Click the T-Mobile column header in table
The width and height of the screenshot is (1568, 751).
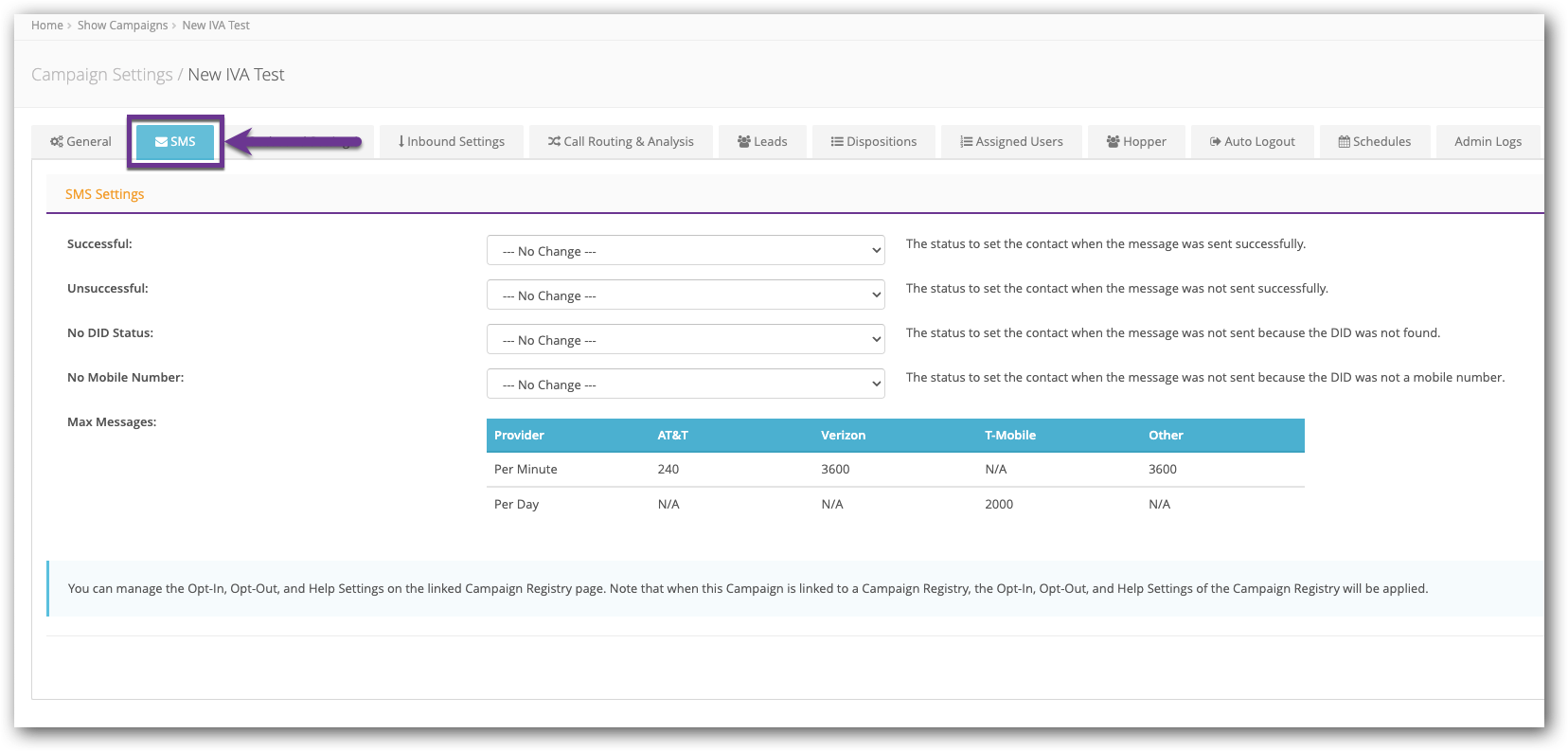(1010, 436)
